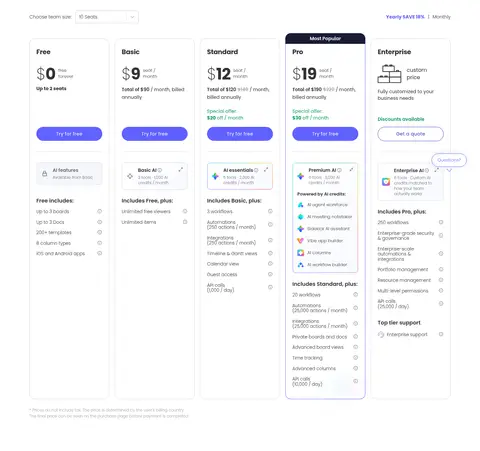Click the AI workflow builder icon
This screenshot has width=480, height=451.
pos(300,265)
